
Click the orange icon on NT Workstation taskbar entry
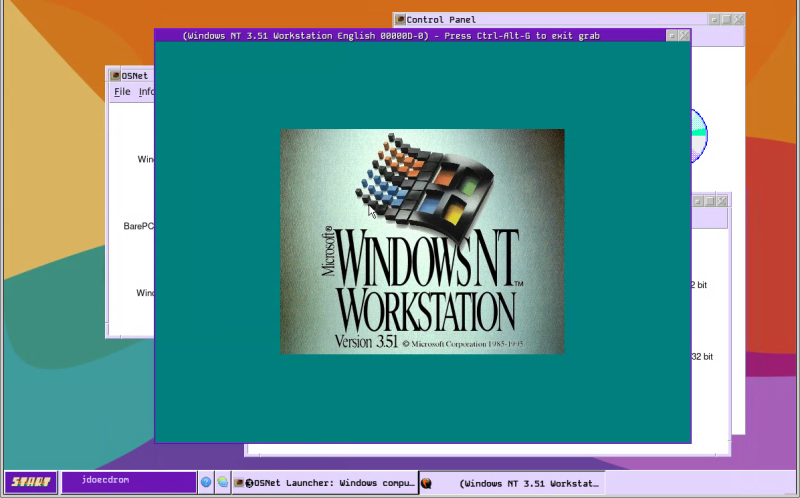coord(427,483)
